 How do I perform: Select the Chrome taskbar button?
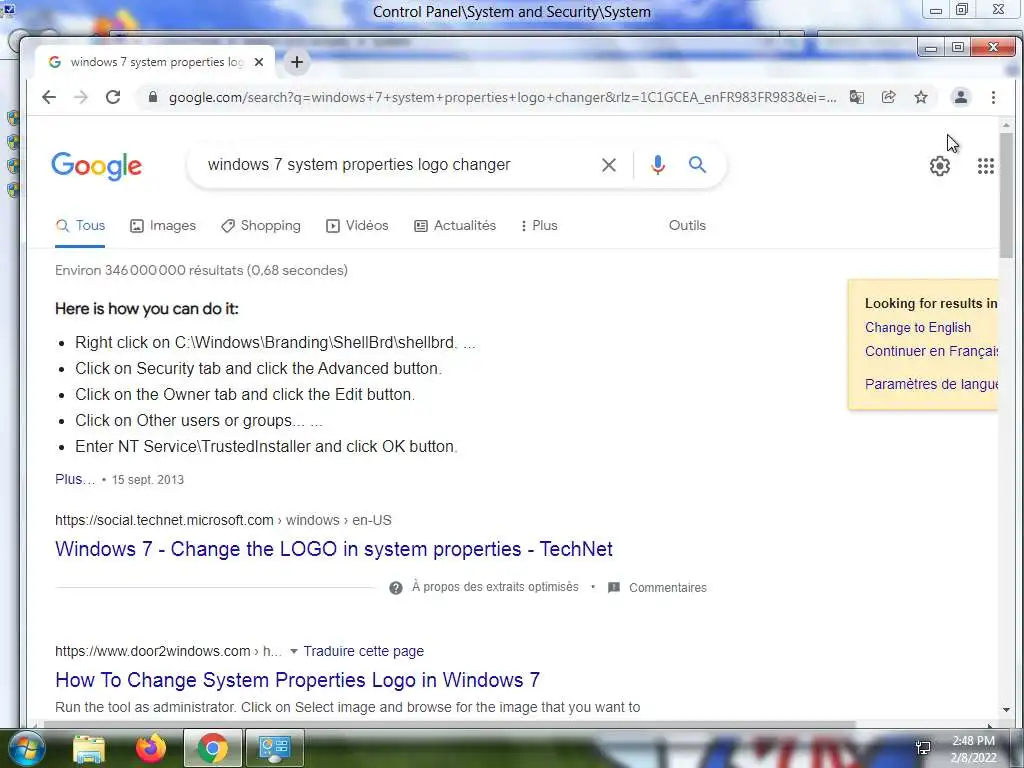(212, 748)
